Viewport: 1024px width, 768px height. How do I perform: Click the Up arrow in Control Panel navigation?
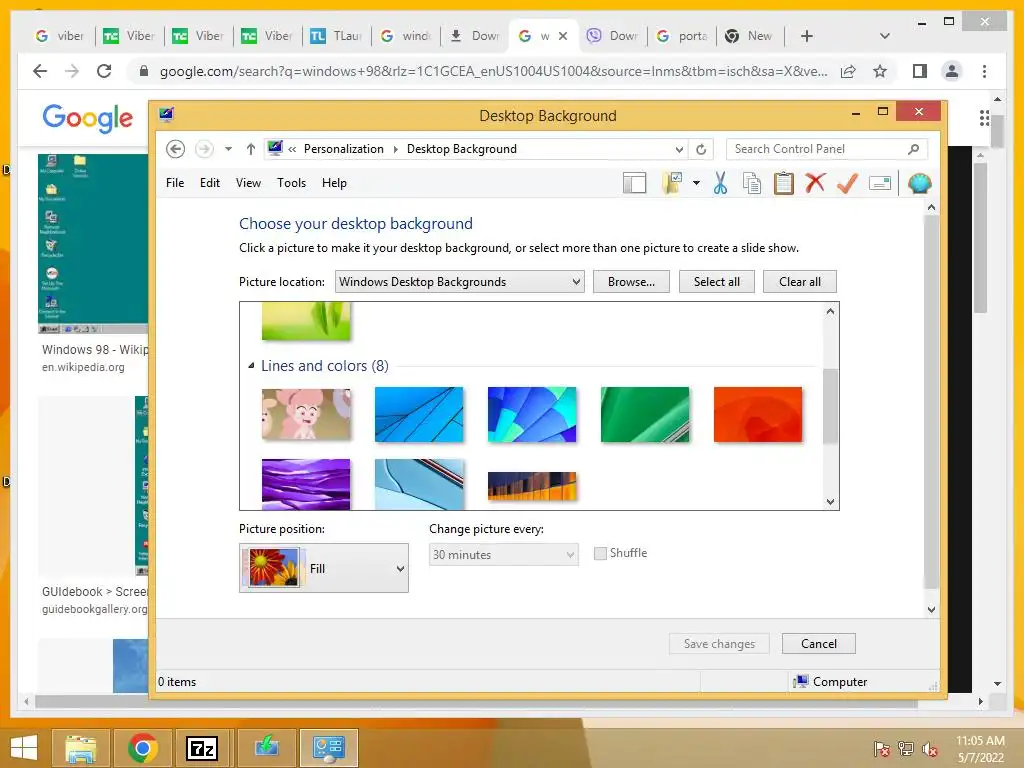pyautogui.click(x=250, y=149)
